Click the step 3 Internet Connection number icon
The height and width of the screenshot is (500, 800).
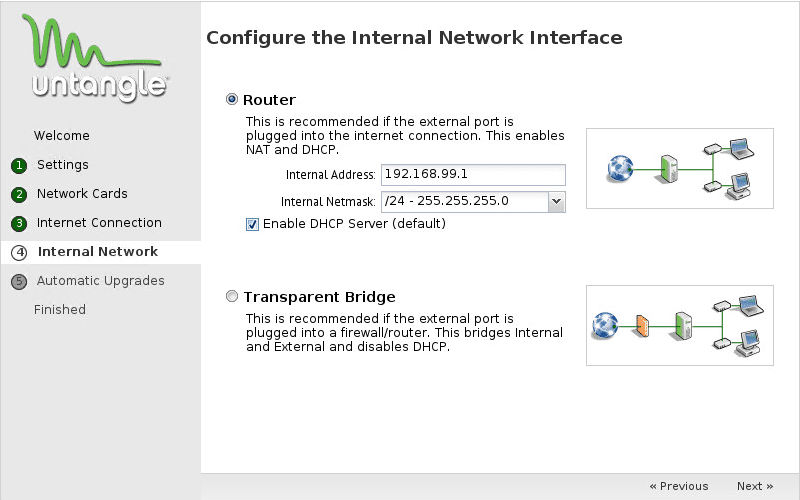(x=19, y=223)
